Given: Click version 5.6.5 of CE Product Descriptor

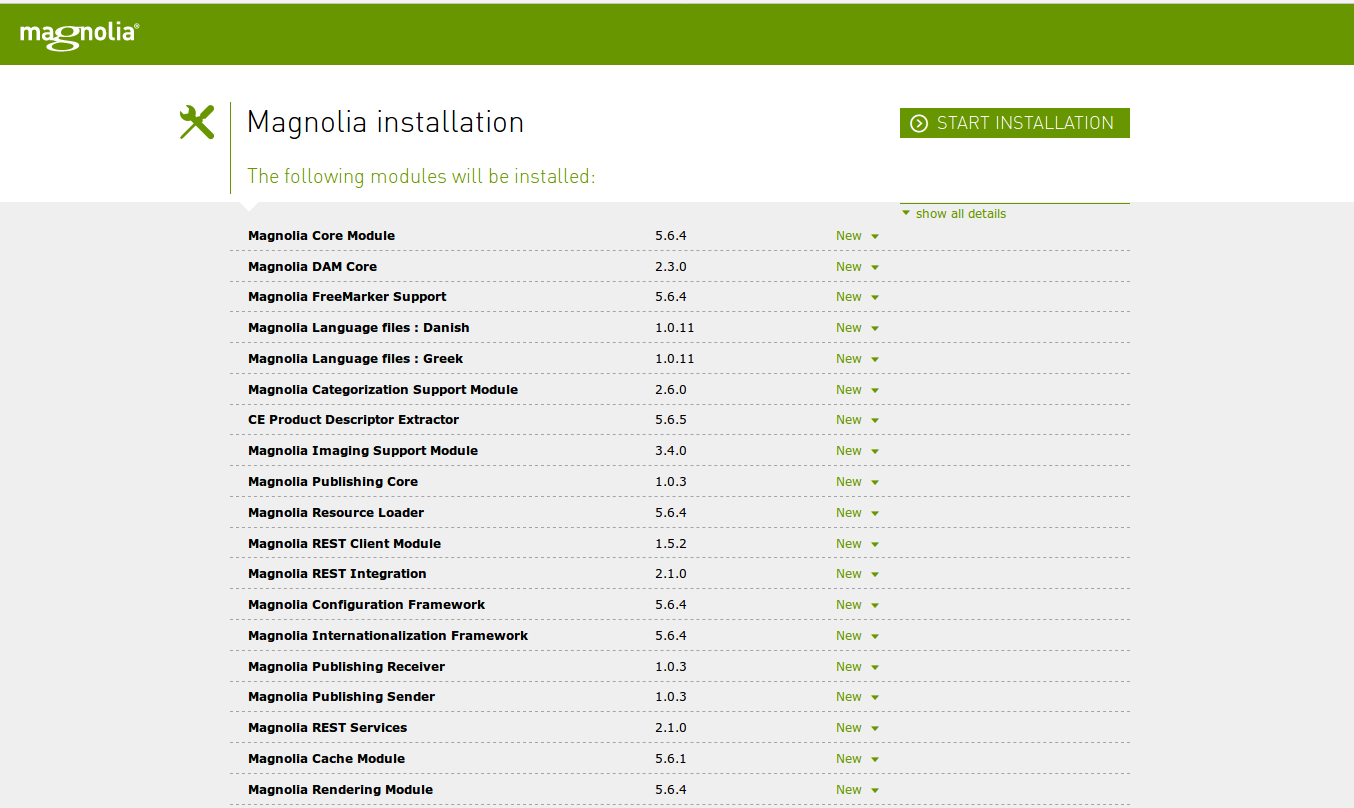Looking at the screenshot, I should (671, 420).
